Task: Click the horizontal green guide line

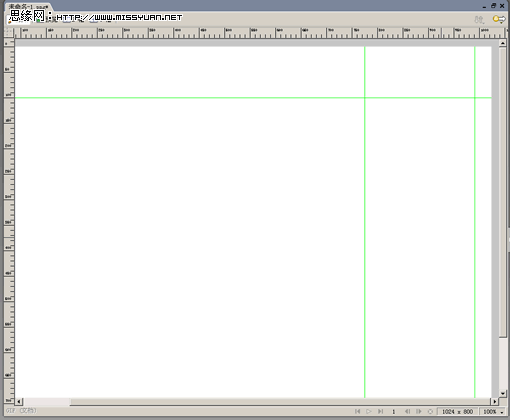Action: pyautogui.click(x=253, y=98)
